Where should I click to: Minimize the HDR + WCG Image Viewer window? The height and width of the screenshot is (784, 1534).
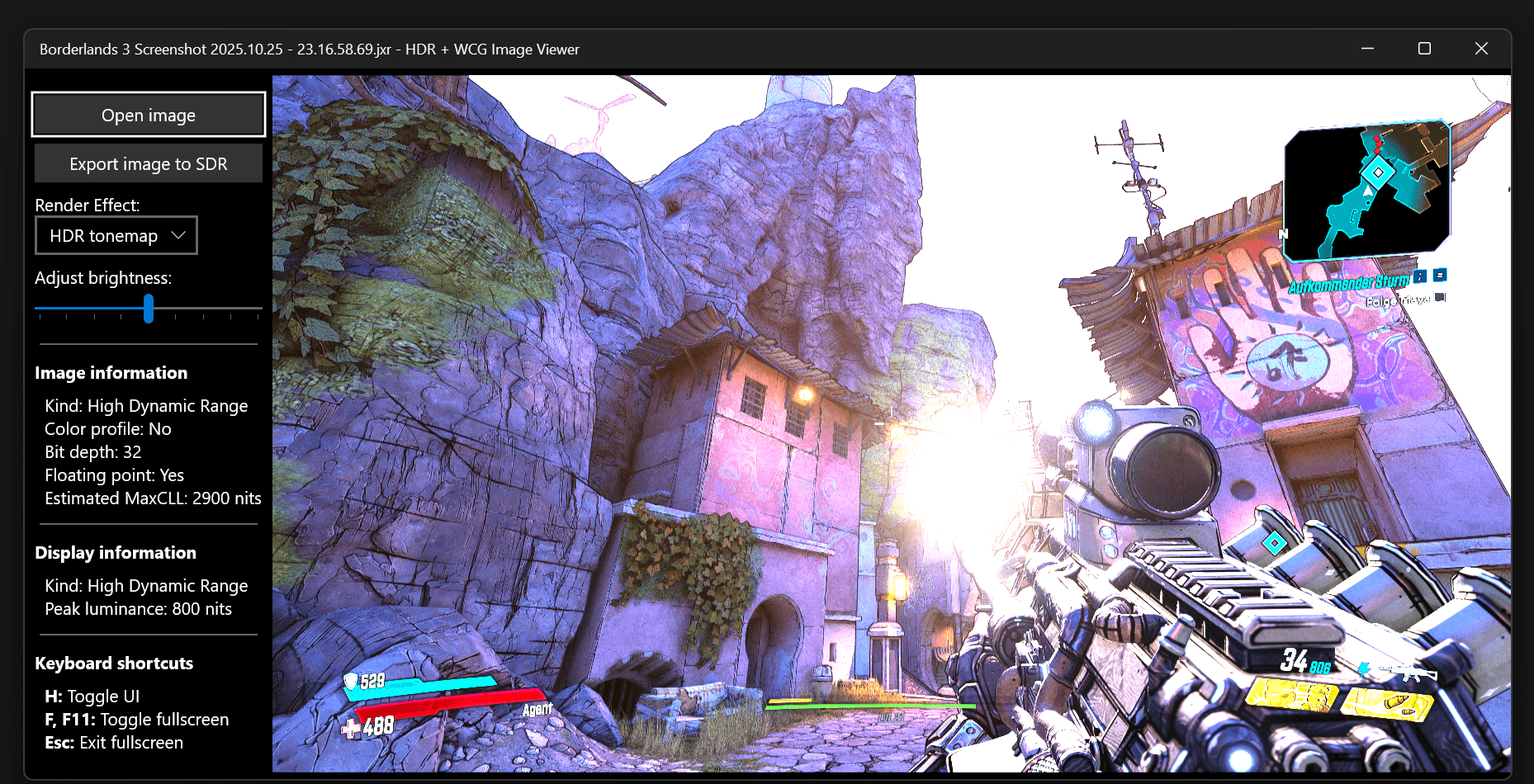pyautogui.click(x=1368, y=49)
